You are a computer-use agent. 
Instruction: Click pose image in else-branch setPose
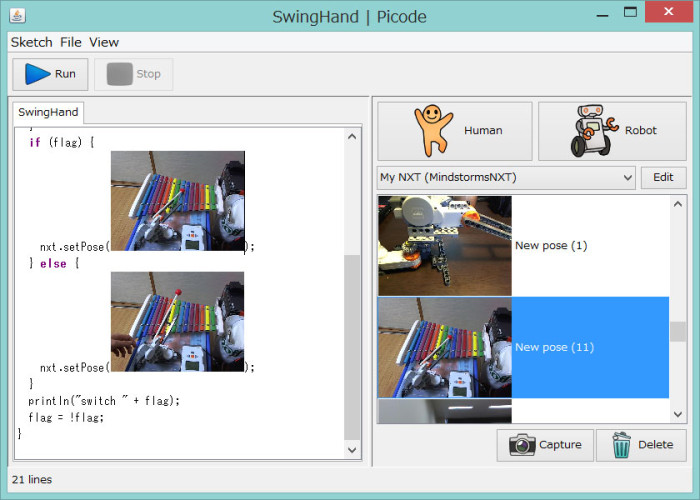(177, 321)
